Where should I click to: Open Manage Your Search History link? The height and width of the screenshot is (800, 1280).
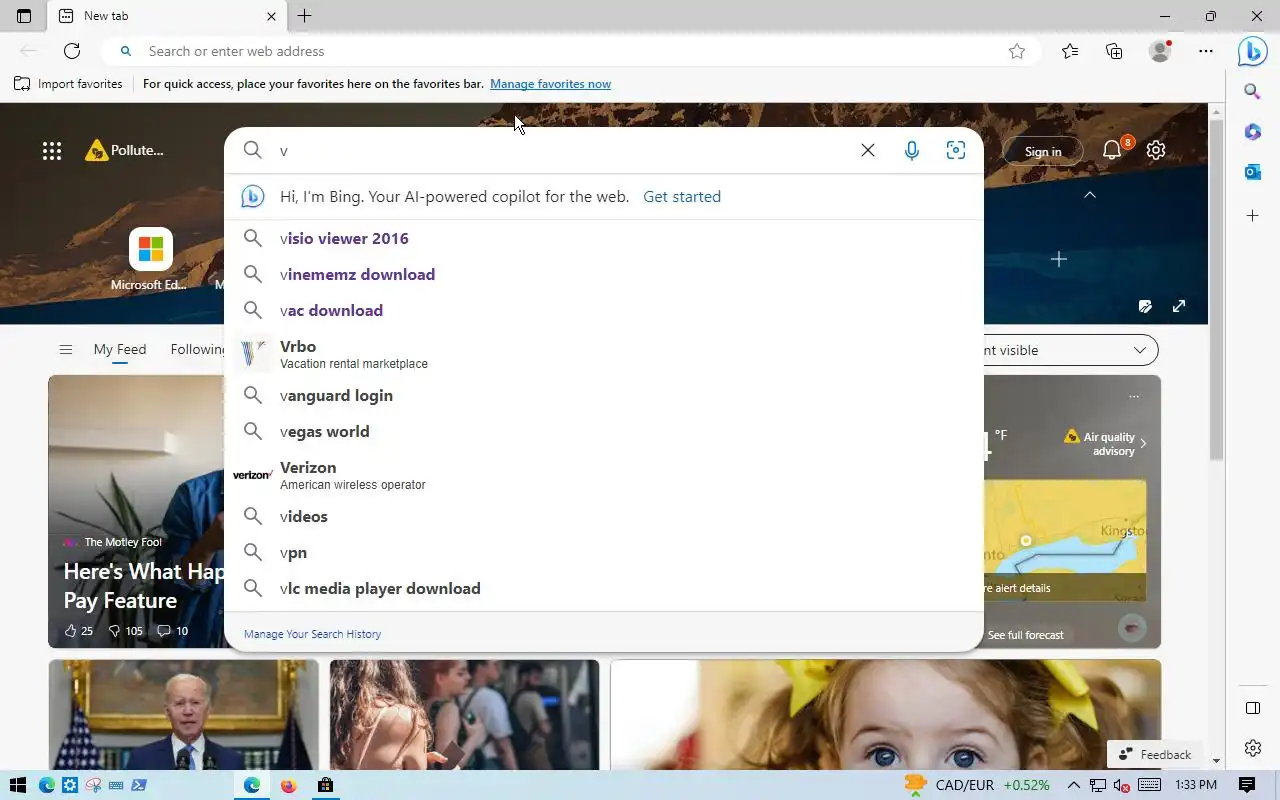(312, 634)
